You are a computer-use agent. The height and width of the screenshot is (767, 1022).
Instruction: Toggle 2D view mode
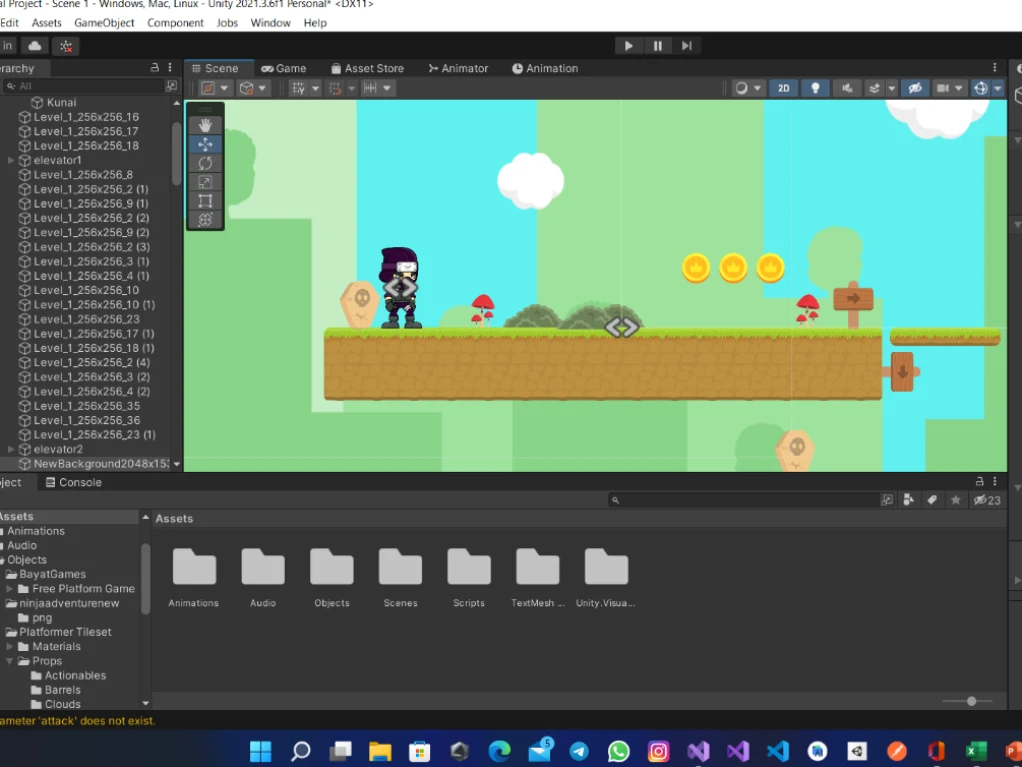pos(784,88)
